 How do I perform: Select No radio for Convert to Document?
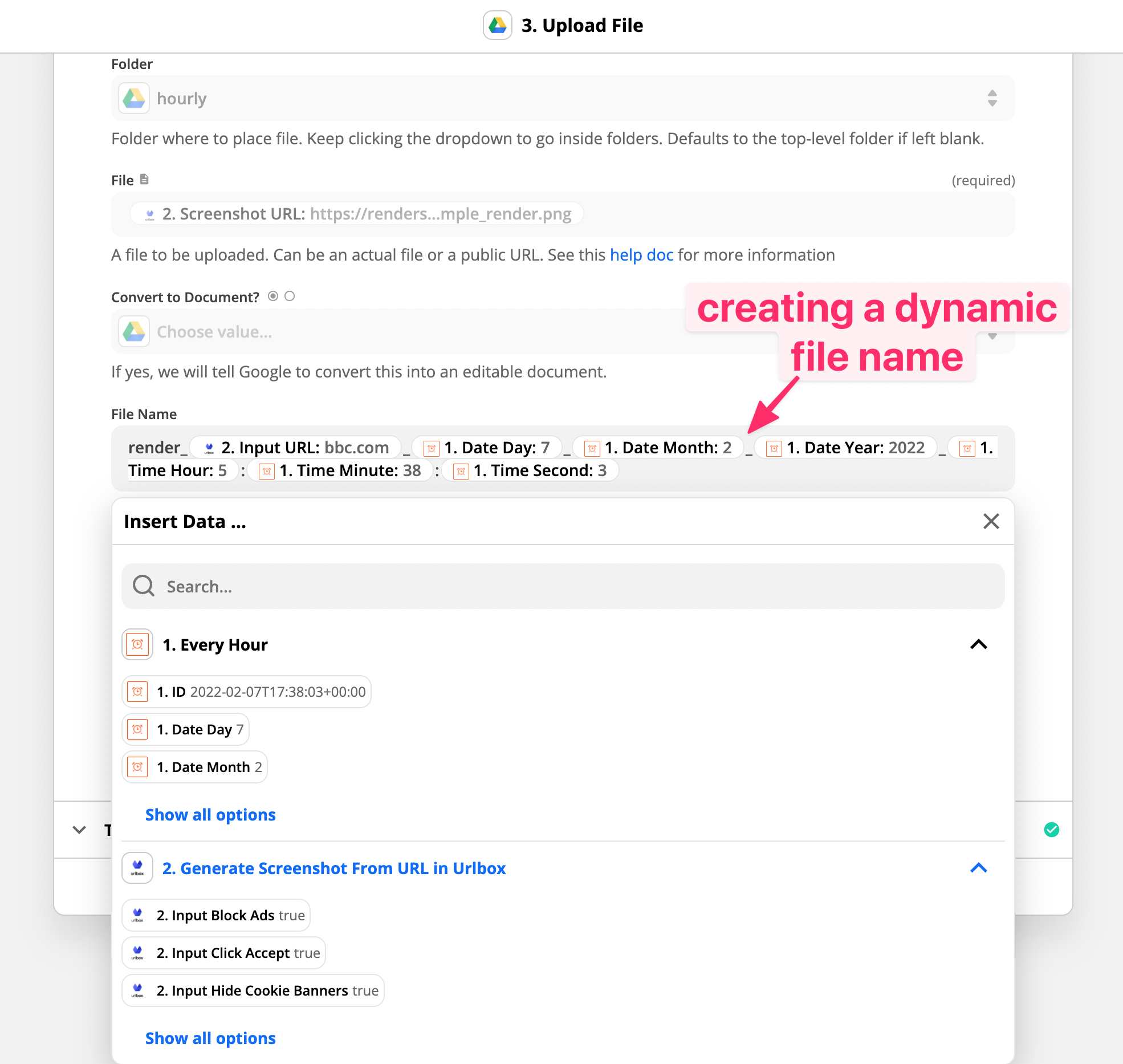pos(290,296)
